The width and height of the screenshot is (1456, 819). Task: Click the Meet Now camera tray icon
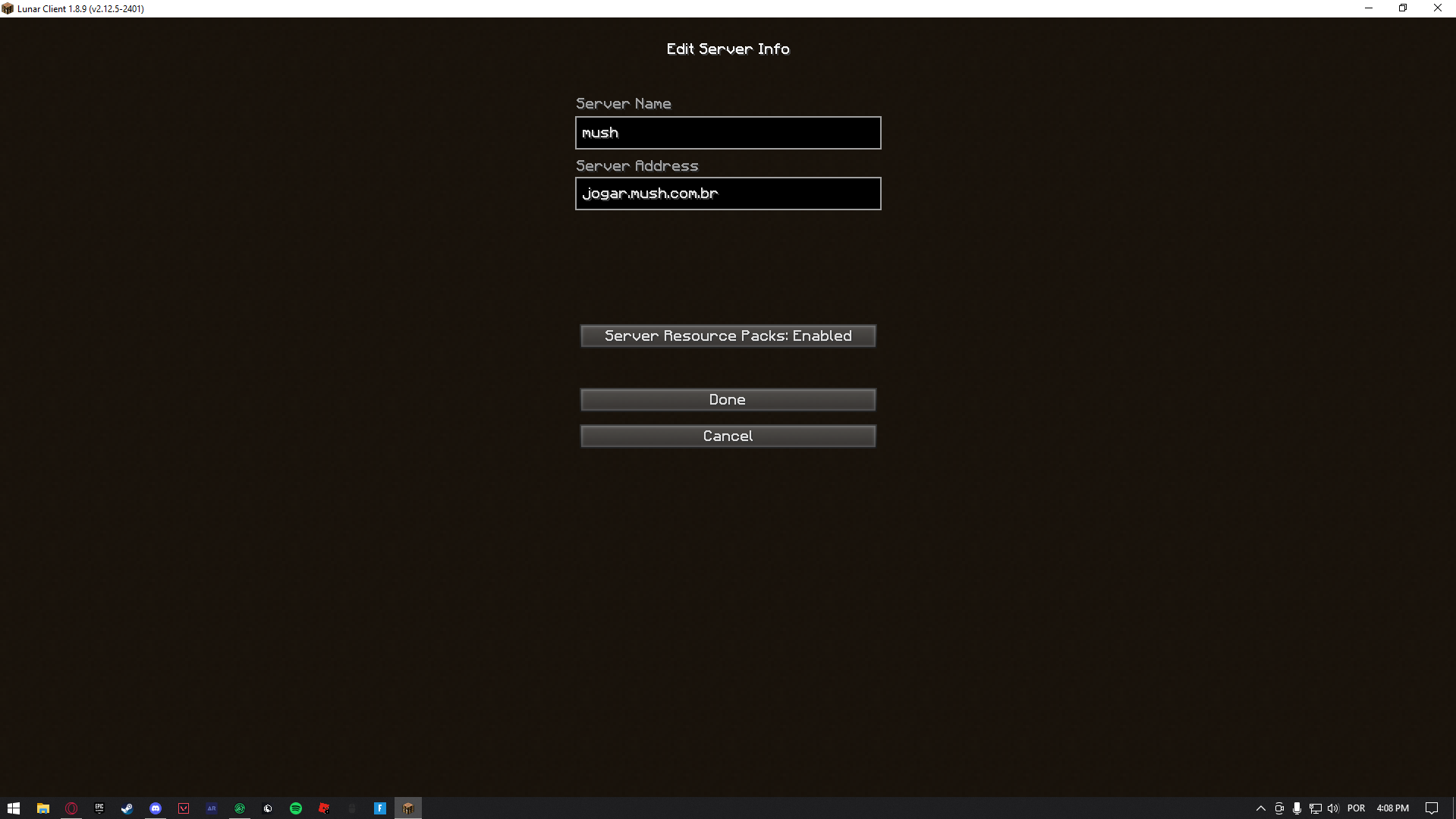pyautogui.click(x=1279, y=808)
